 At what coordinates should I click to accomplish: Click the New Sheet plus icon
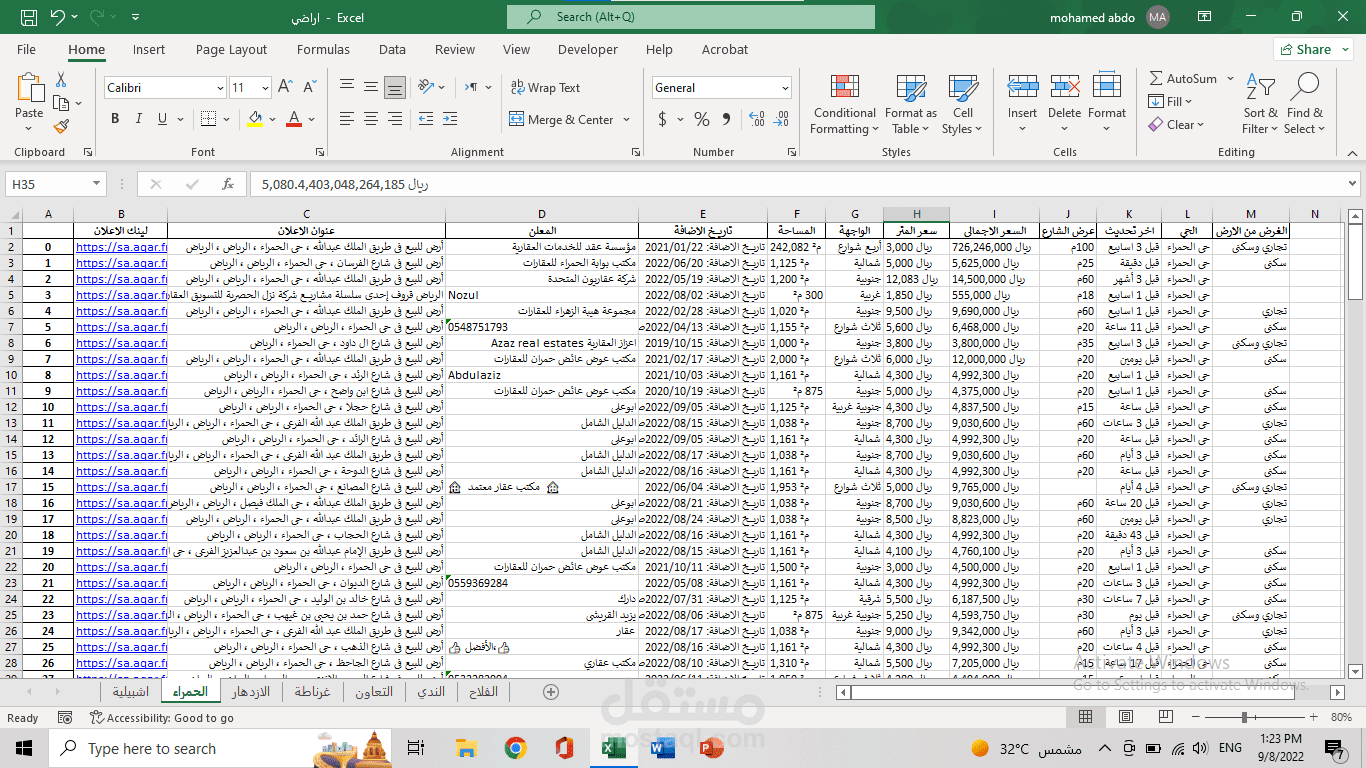tap(551, 692)
